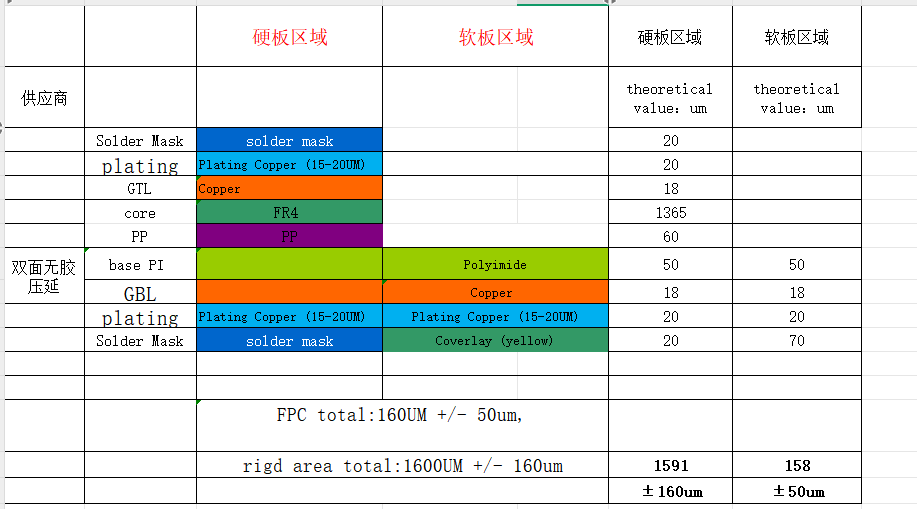Click the cell with value 70
Image resolution: width=917 pixels, height=509 pixels.
pos(797,341)
